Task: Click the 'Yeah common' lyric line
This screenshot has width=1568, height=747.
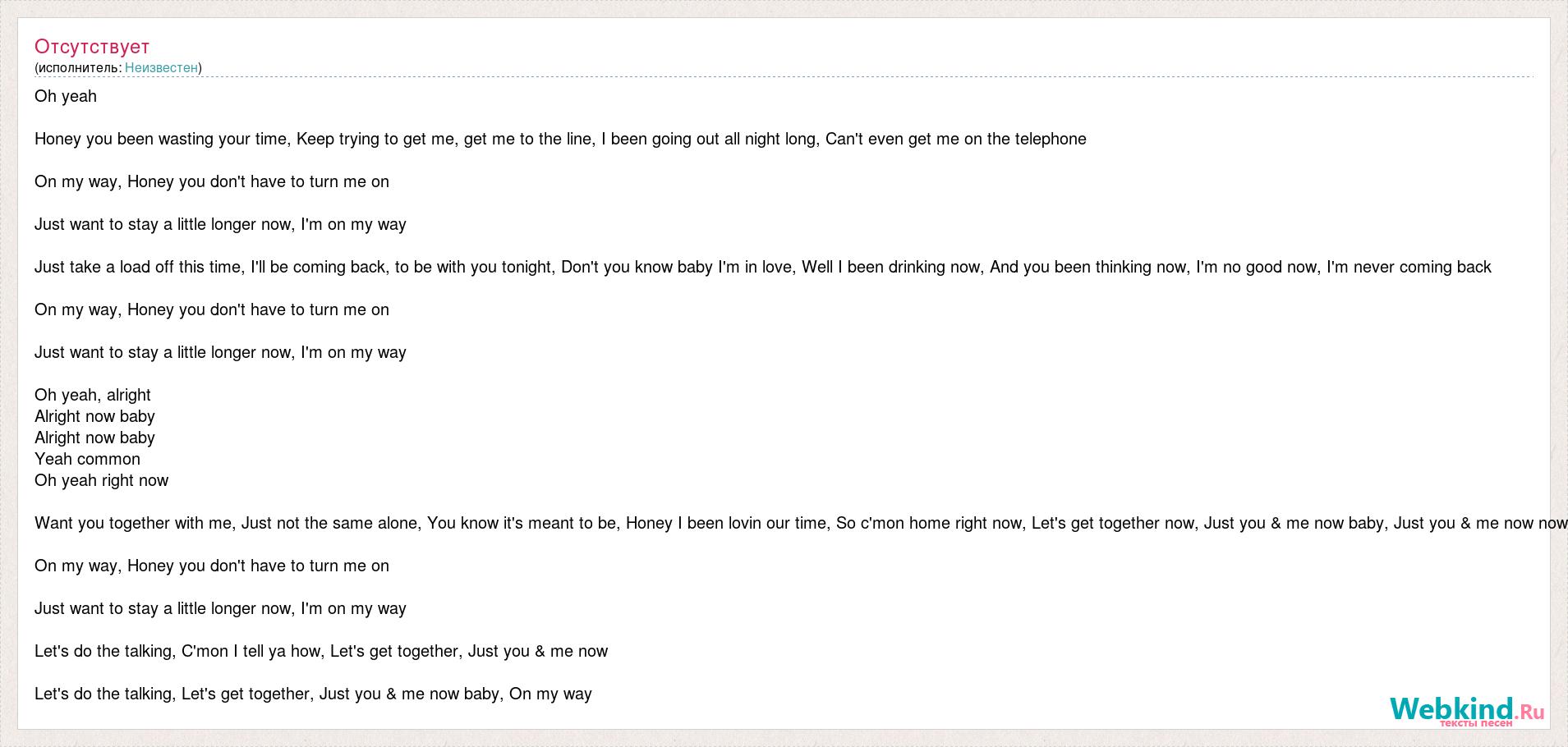Action: click(87, 459)
